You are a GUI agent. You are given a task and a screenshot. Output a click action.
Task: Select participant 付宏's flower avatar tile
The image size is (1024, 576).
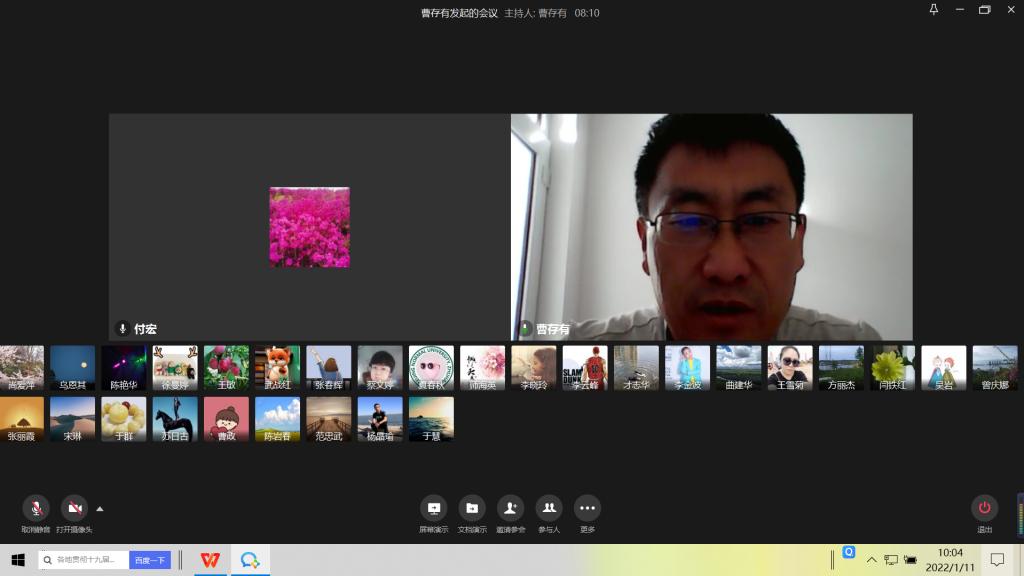pos(309,227)
